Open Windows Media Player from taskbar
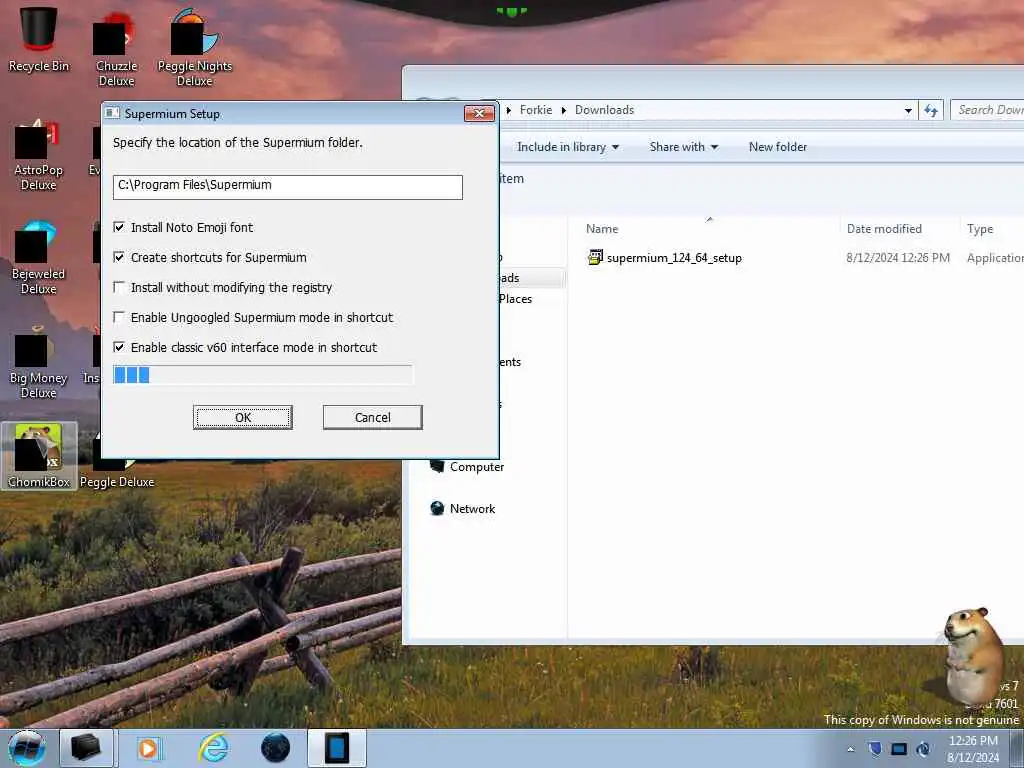The height and width of the screenshot is (768, 1024). tap(149, 748)
